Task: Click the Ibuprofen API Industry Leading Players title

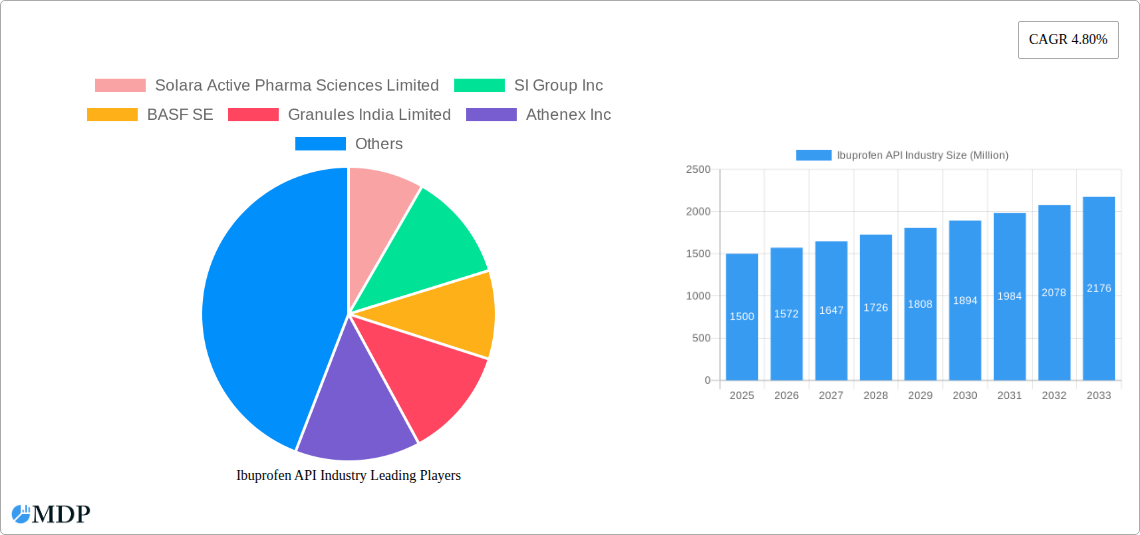Action: (349, 476)
